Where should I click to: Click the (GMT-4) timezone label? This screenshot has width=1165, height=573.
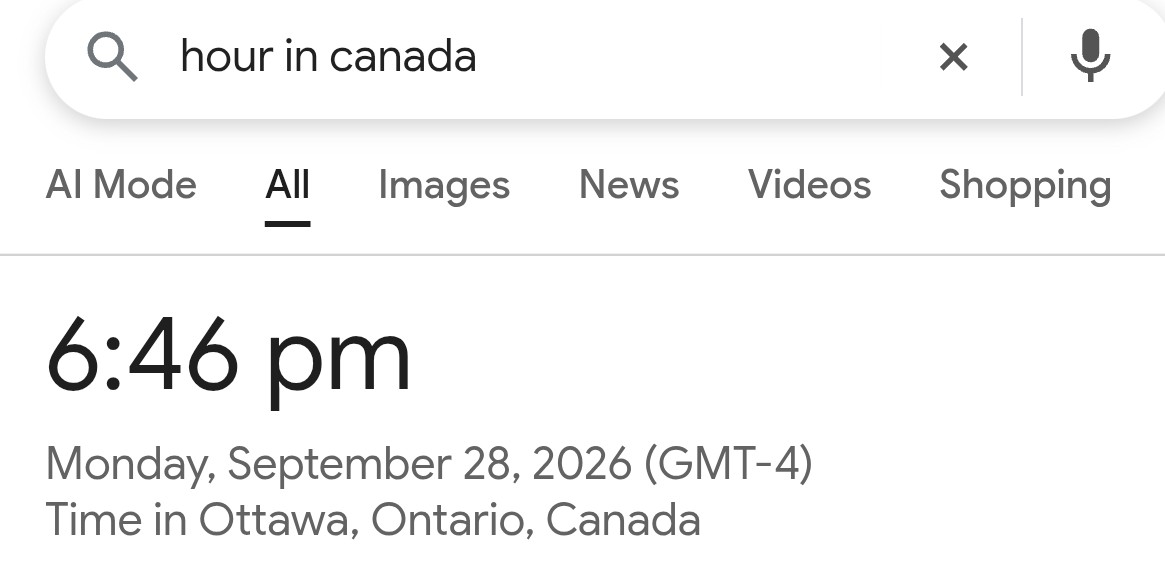[x=728, y=464]
